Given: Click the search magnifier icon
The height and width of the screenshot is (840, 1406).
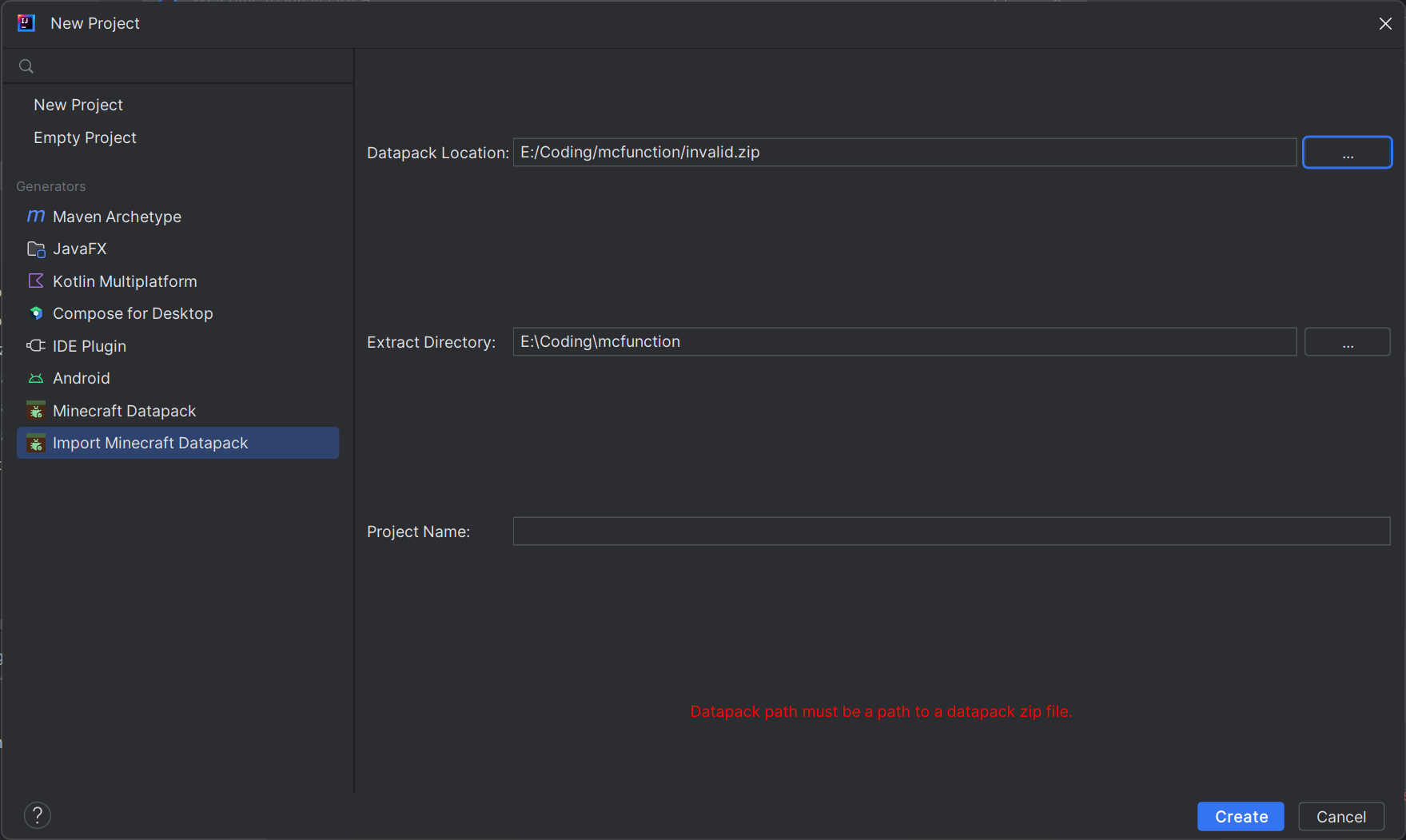Looking at the screenshot, I should (26, 66).
